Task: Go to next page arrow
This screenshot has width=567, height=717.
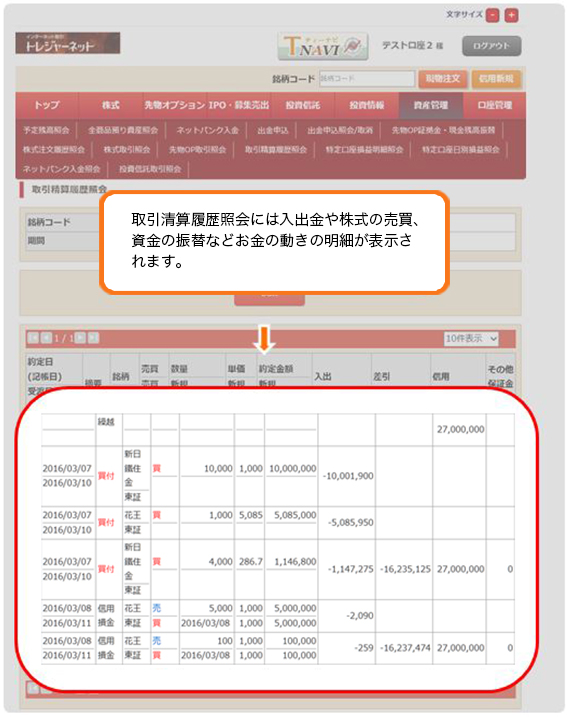Action: (x=80, y=338)
